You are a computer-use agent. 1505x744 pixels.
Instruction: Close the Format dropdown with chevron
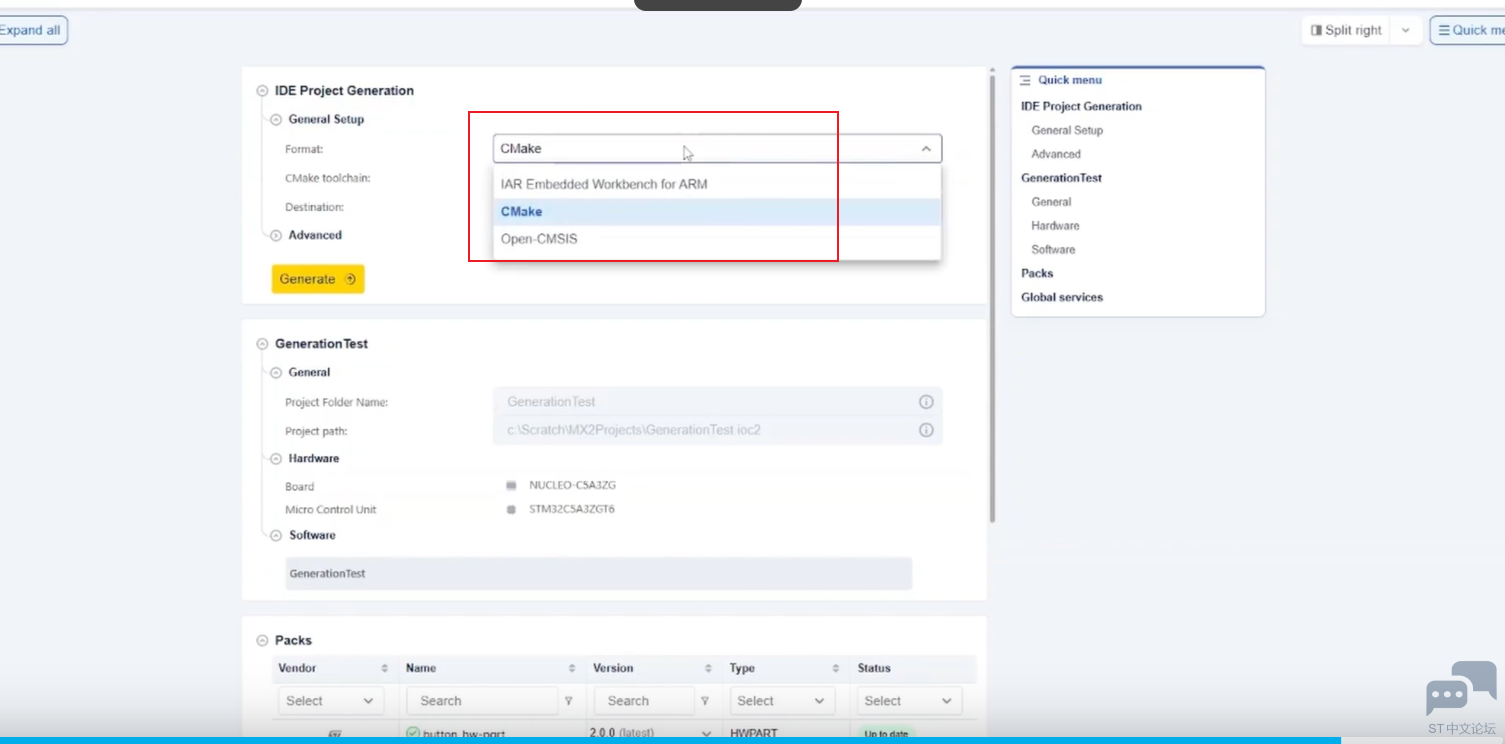pos(926,149)
